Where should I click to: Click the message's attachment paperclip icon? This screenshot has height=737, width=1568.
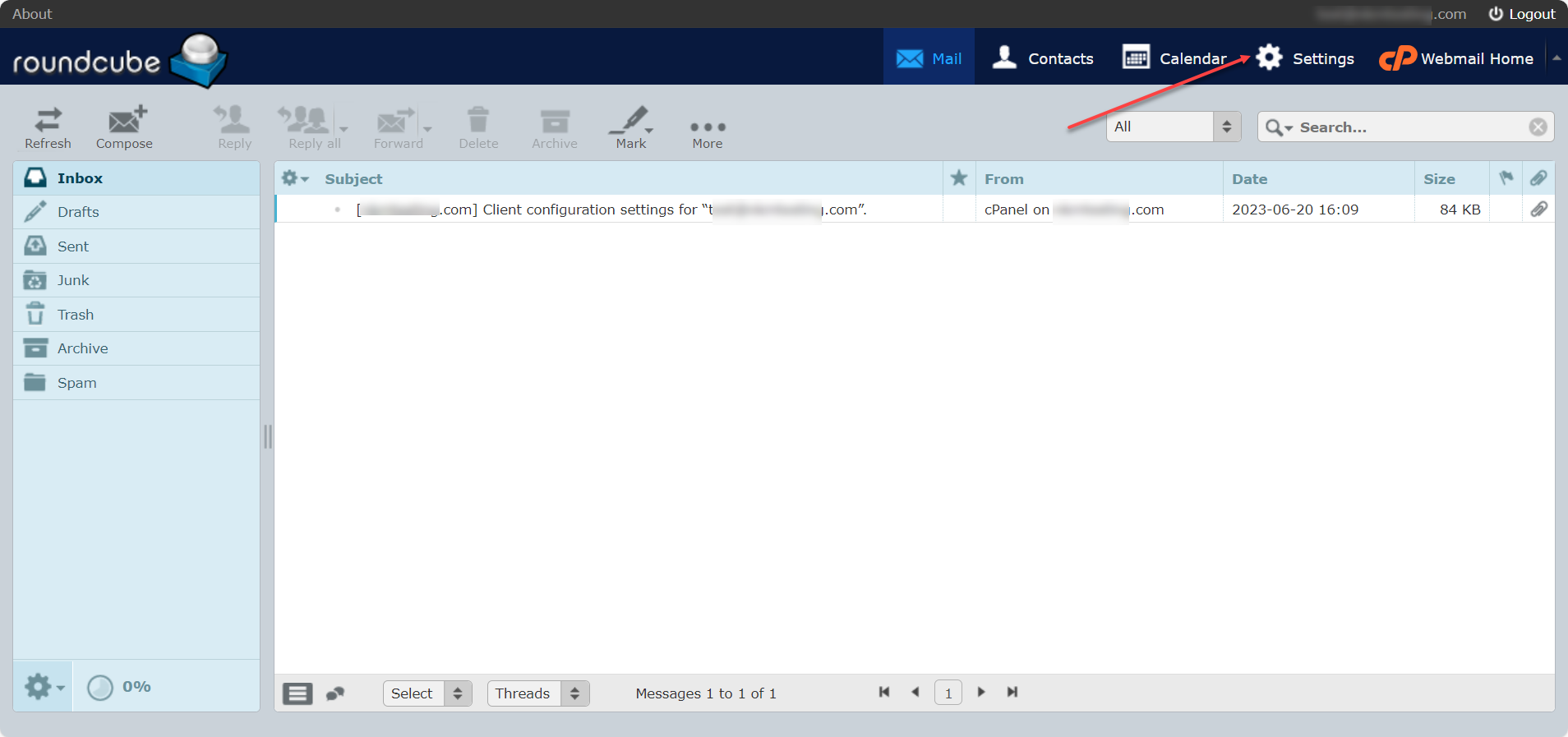pyautogui.click(x=1538, y=210)
